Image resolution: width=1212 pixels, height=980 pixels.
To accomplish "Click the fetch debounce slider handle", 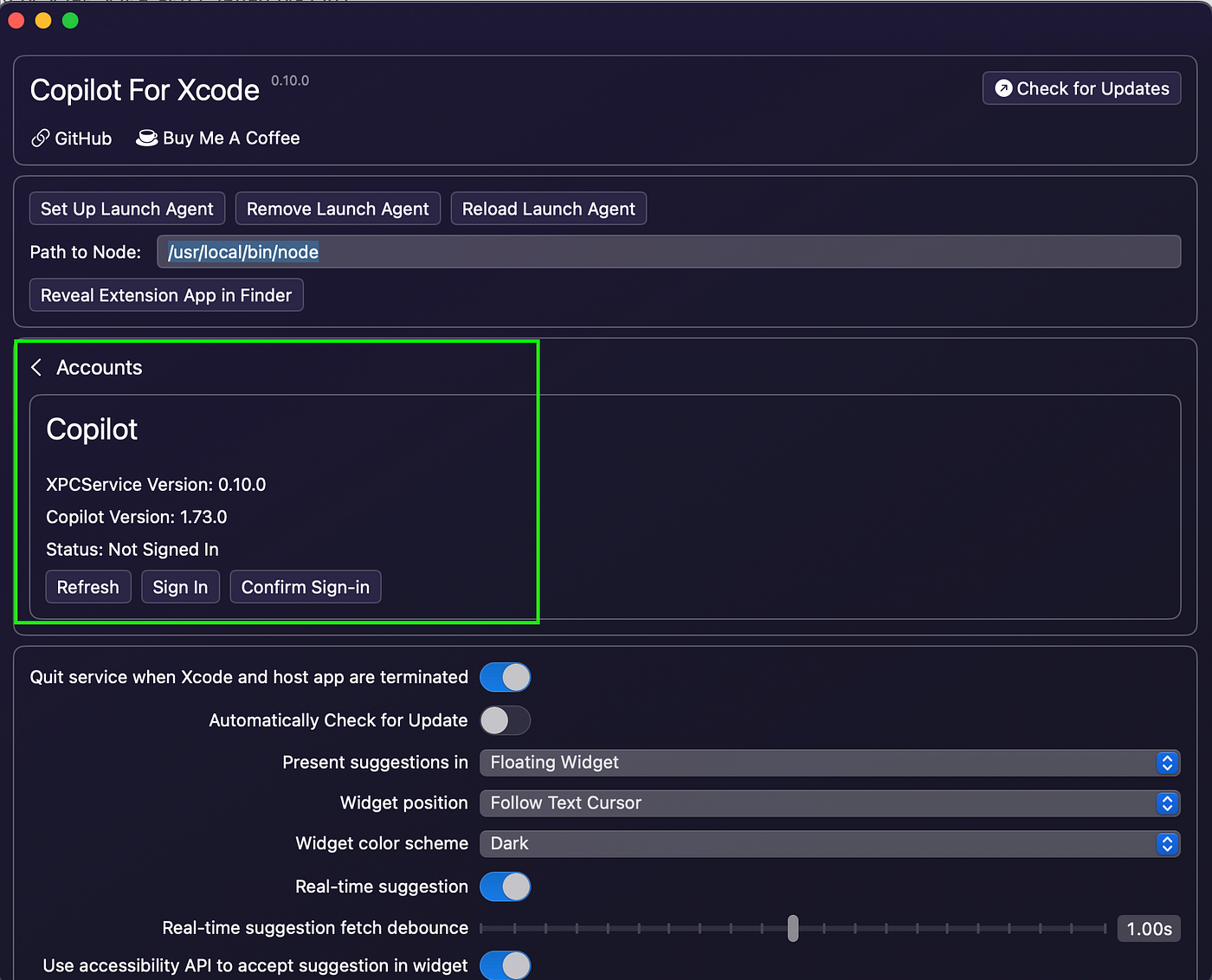I will click(793, 928).
